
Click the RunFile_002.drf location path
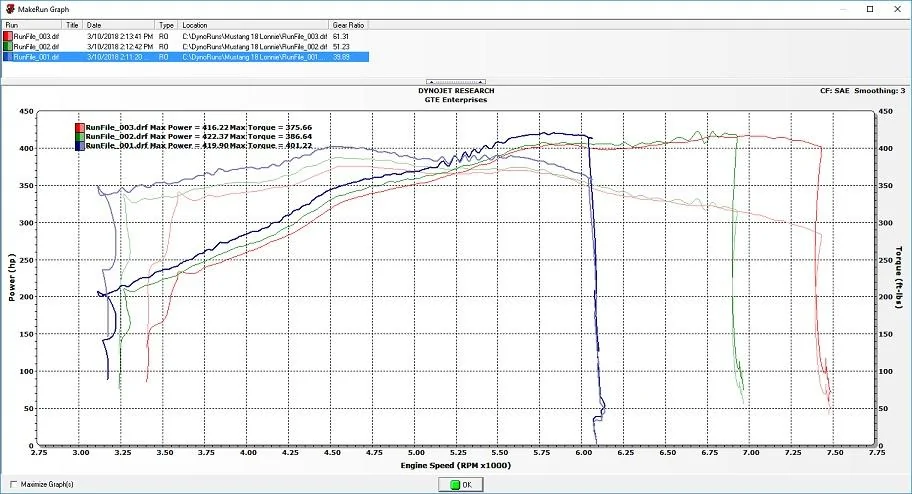(x=254, y=47)
